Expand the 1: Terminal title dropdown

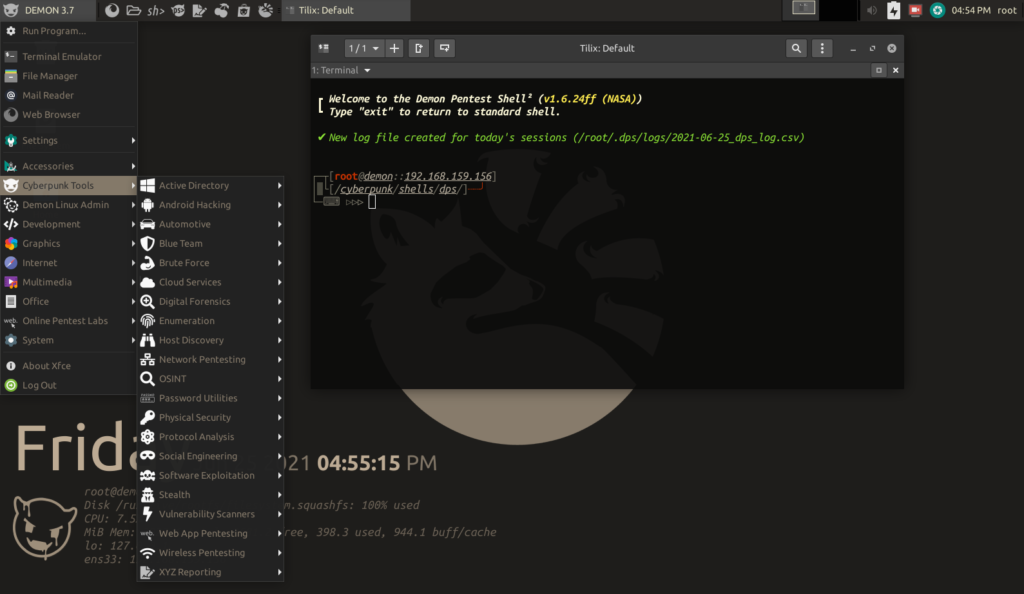pos(342,71)
